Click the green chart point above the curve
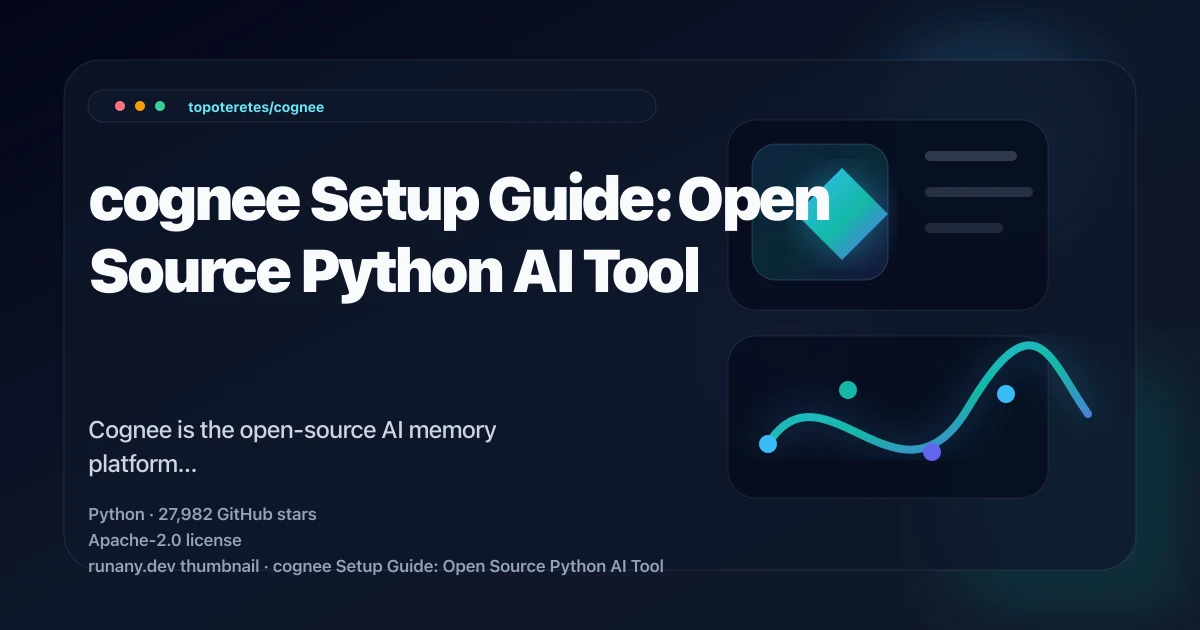This screenshot has height=630, width=1200. (x=848, y=390)
